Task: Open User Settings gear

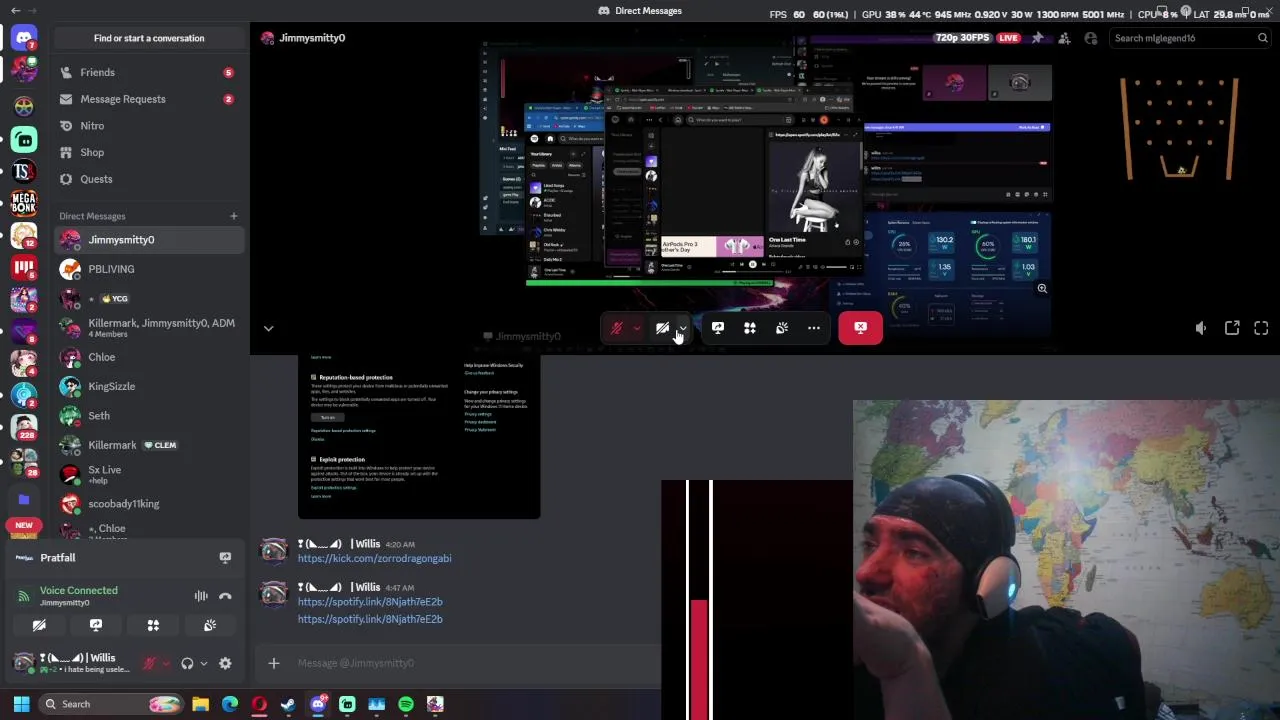Action: point(225,663)
